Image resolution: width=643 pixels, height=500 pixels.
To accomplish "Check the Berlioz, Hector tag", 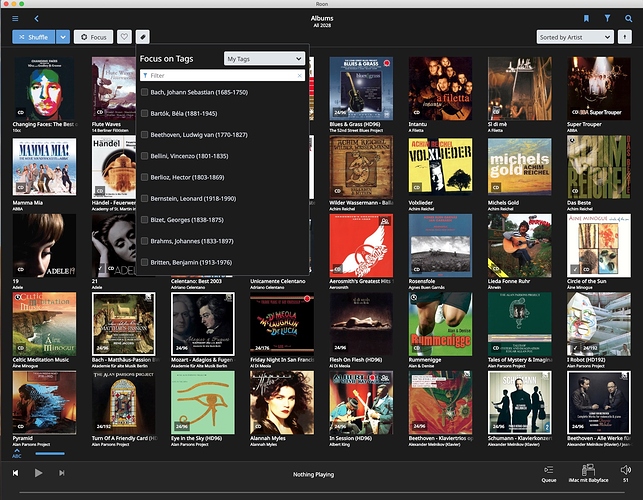I will 144,177.
